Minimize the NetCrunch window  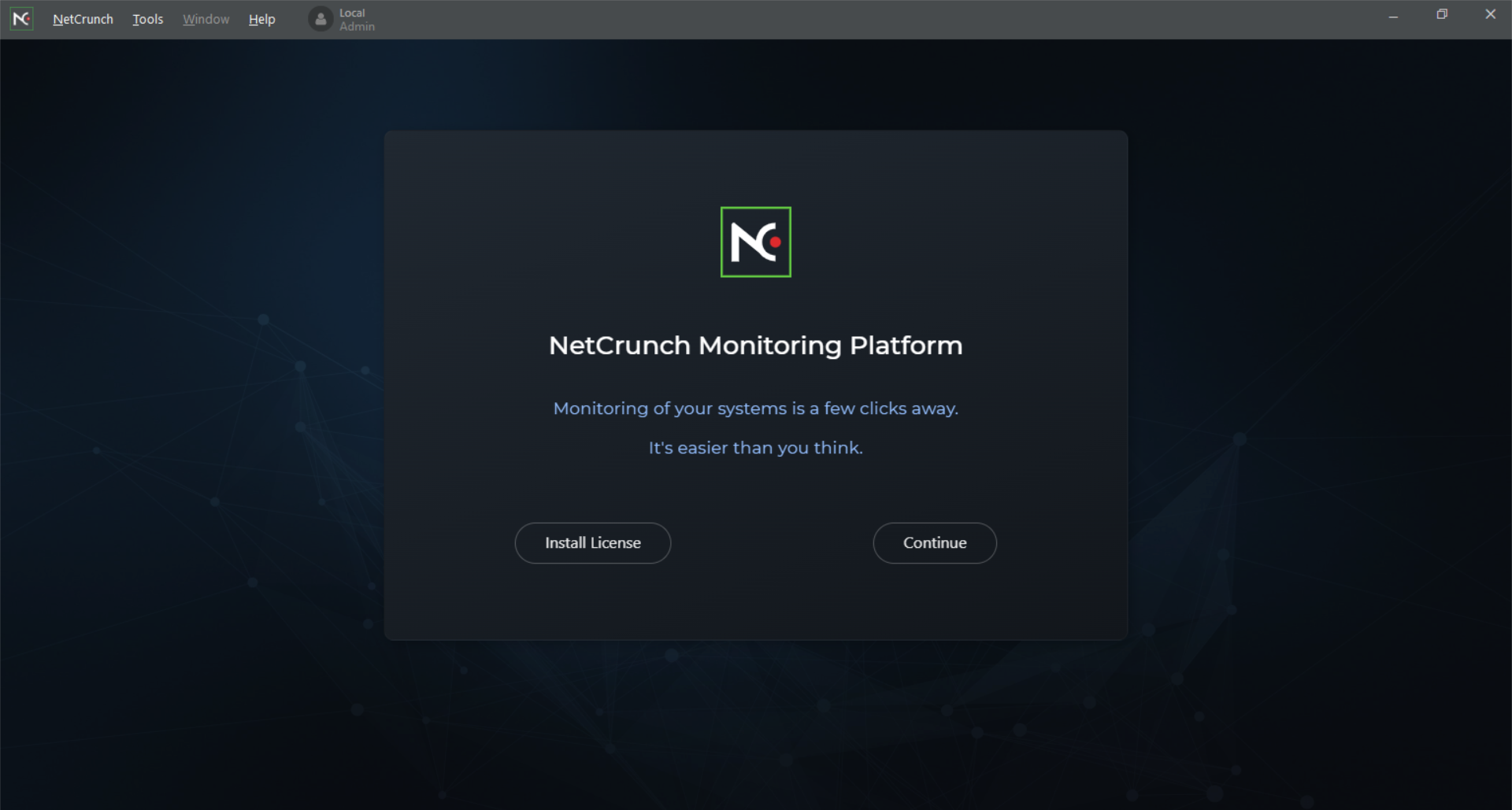[x=1393, y=15]
